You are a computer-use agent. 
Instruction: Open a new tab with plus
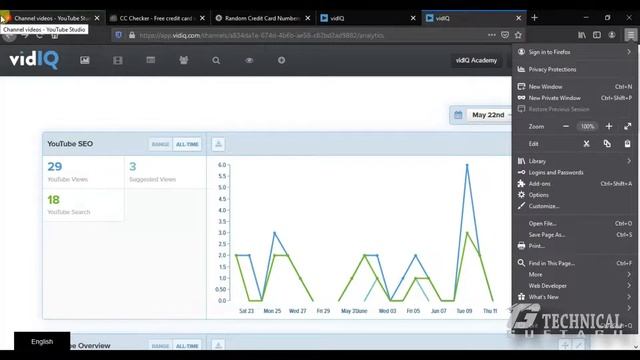click(x=534, y=18)
